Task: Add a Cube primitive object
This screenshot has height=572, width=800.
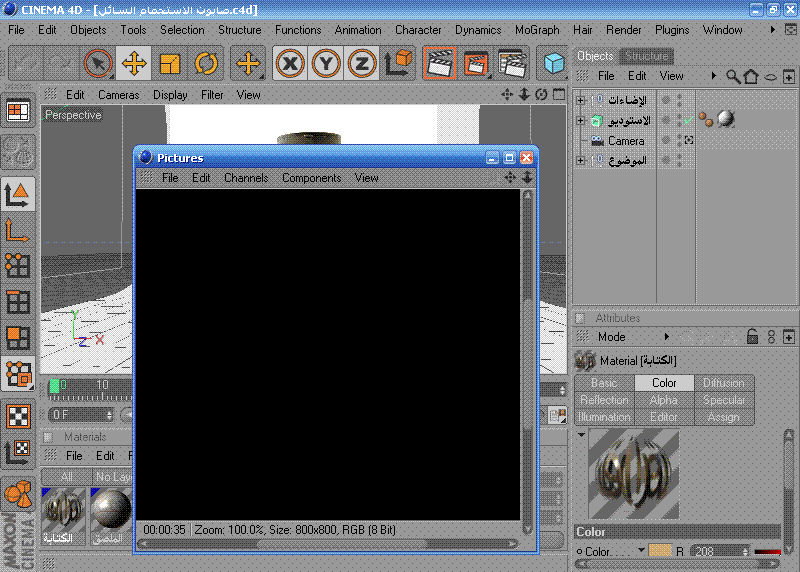Action: point(553,64)
